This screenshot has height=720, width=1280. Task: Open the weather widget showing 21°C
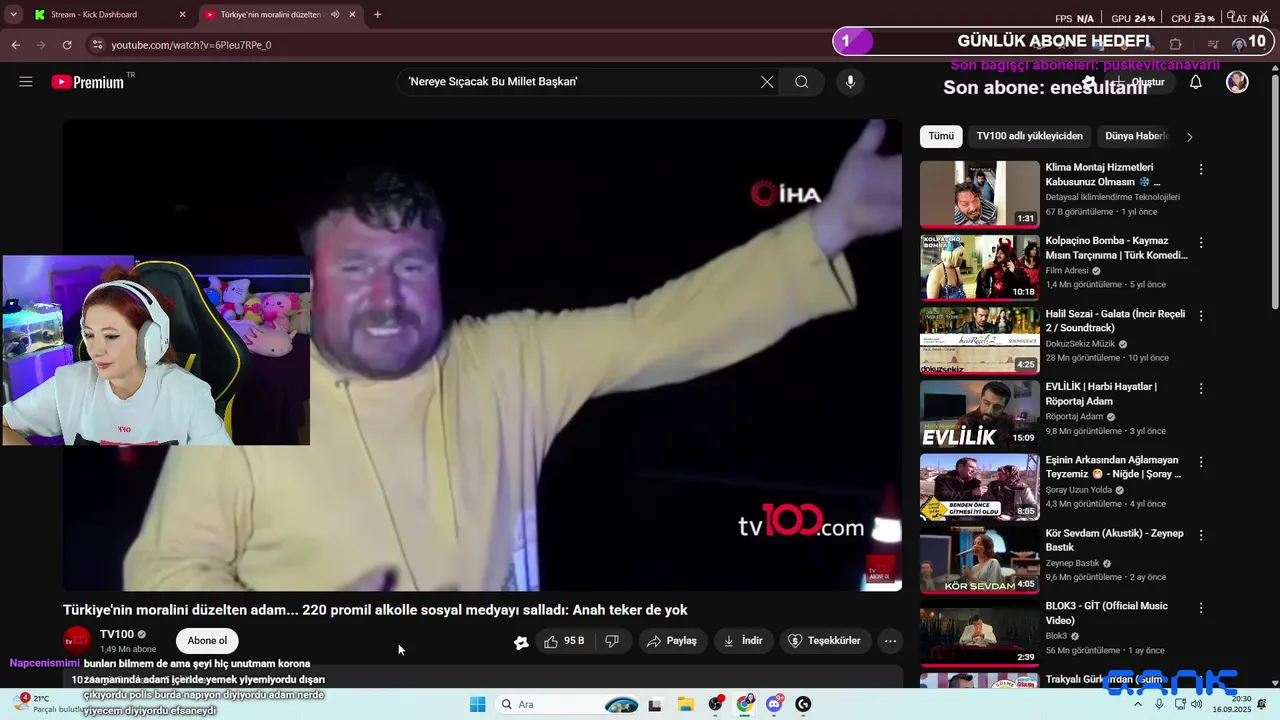pyautogui.click(x=50, y=704)
